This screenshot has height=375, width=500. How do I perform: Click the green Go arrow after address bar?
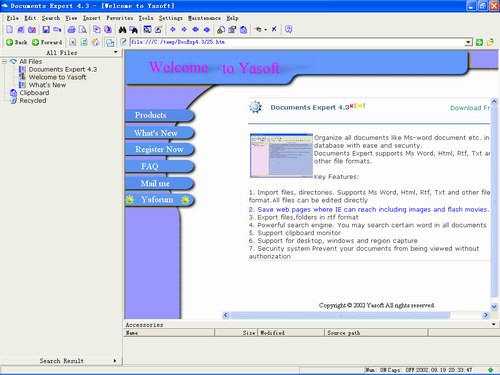coord(479,42)
